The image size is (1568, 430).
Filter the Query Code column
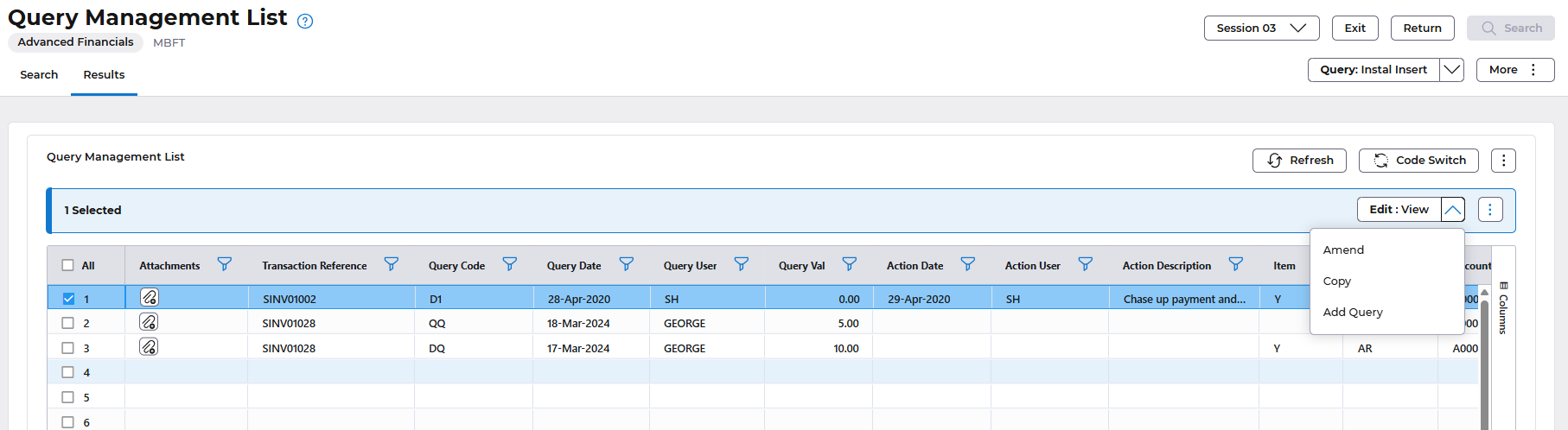pos(509,264)
